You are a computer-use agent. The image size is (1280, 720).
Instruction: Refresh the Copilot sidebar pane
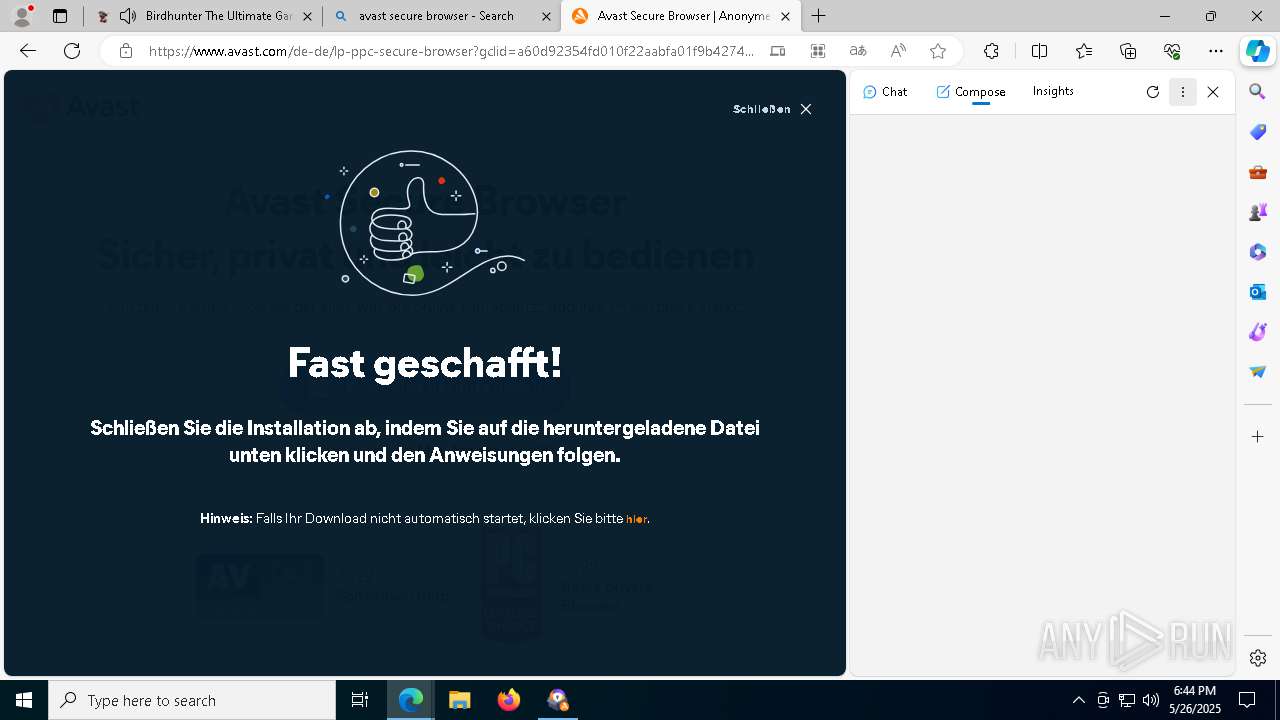[x=1153, y=92]
